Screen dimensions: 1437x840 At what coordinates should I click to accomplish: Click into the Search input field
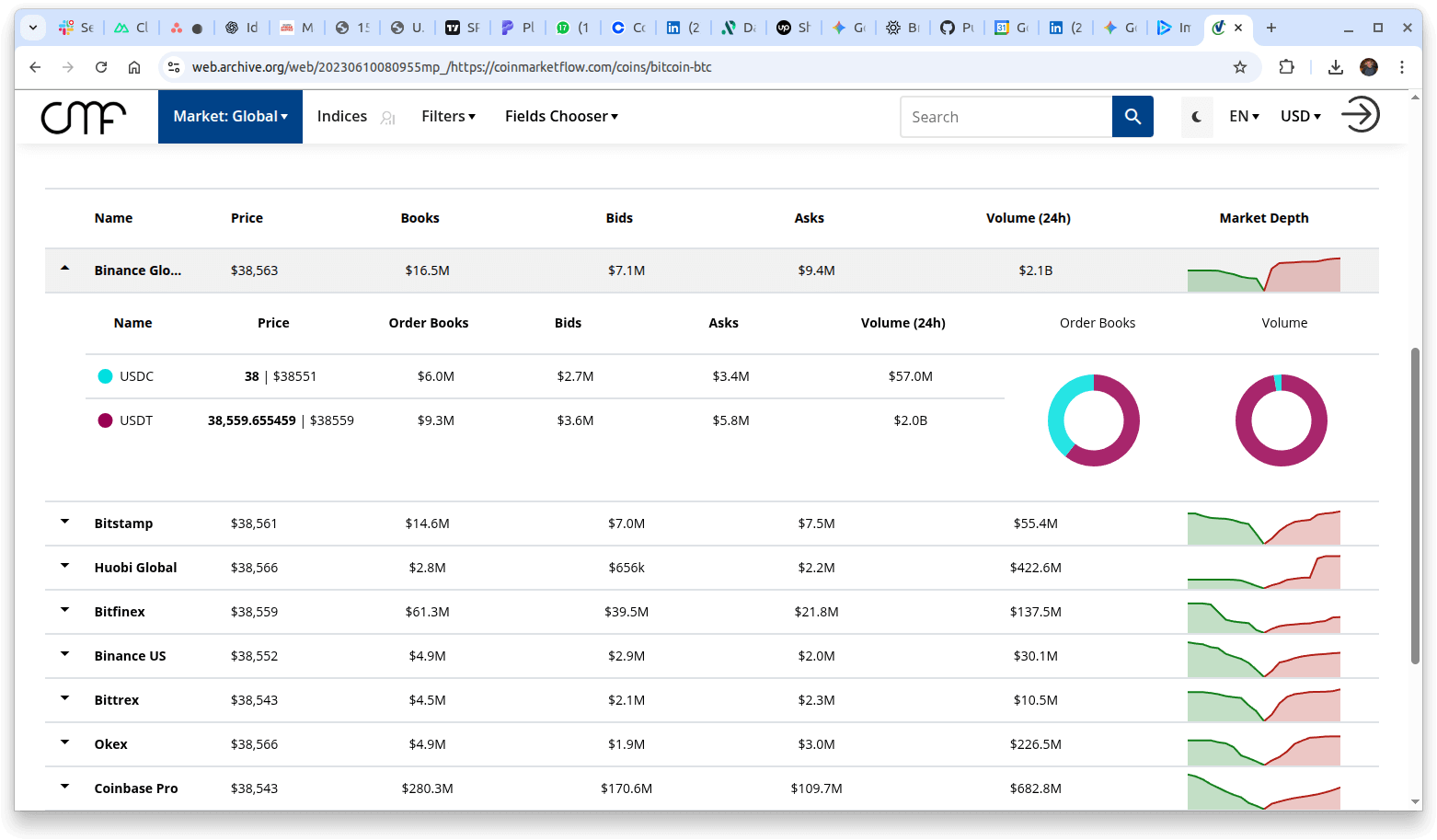1006,117
